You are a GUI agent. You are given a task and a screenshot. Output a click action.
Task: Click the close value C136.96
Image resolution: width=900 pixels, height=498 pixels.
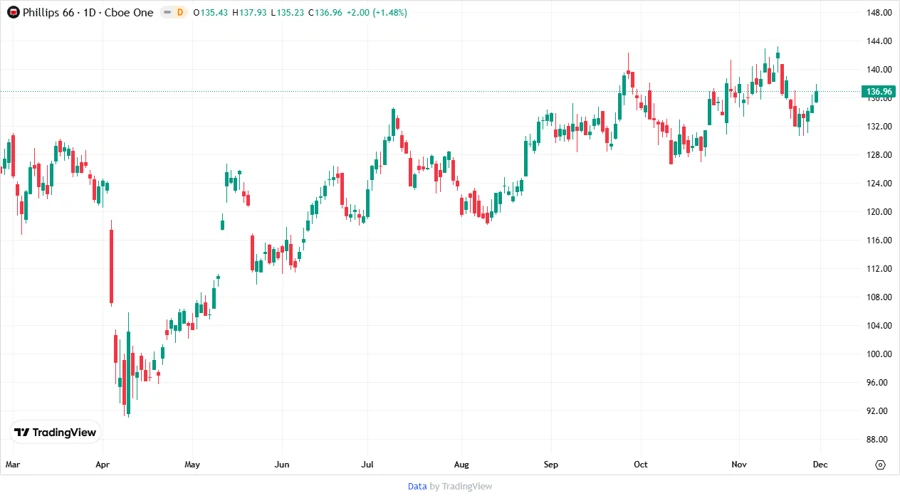pos(325,12)
